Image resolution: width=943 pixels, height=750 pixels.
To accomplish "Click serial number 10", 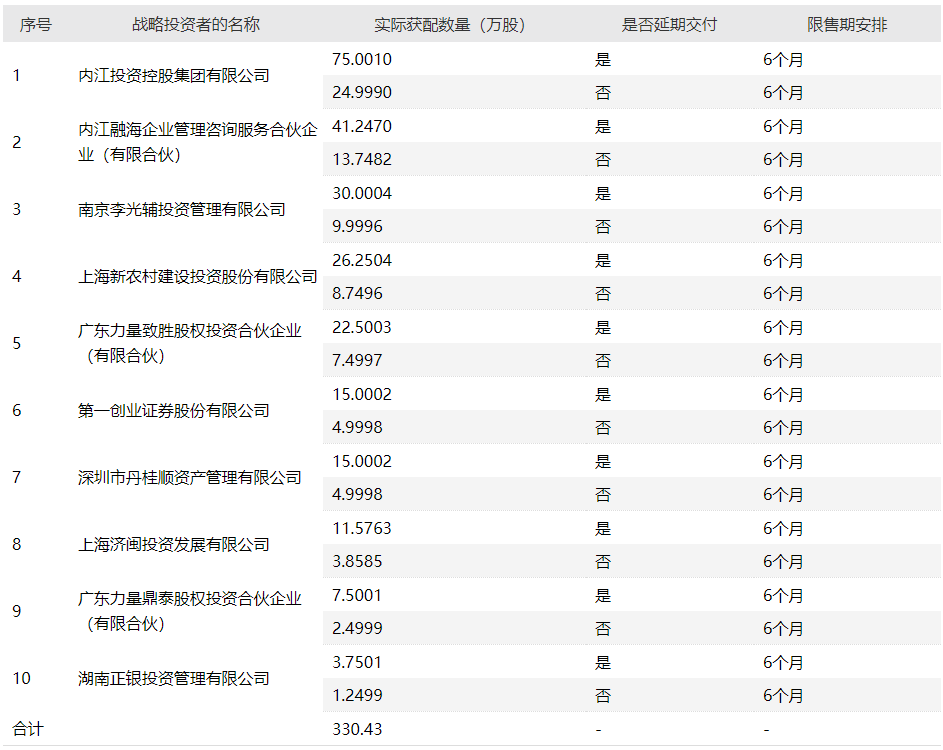I will (x=21, y=678).
